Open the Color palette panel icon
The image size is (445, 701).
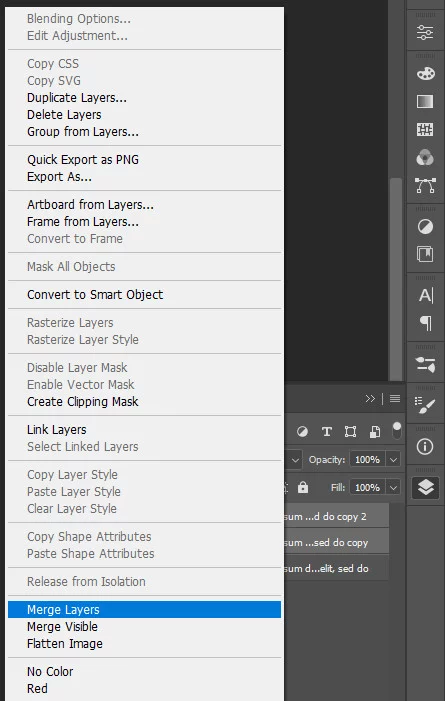pos(425,74)
